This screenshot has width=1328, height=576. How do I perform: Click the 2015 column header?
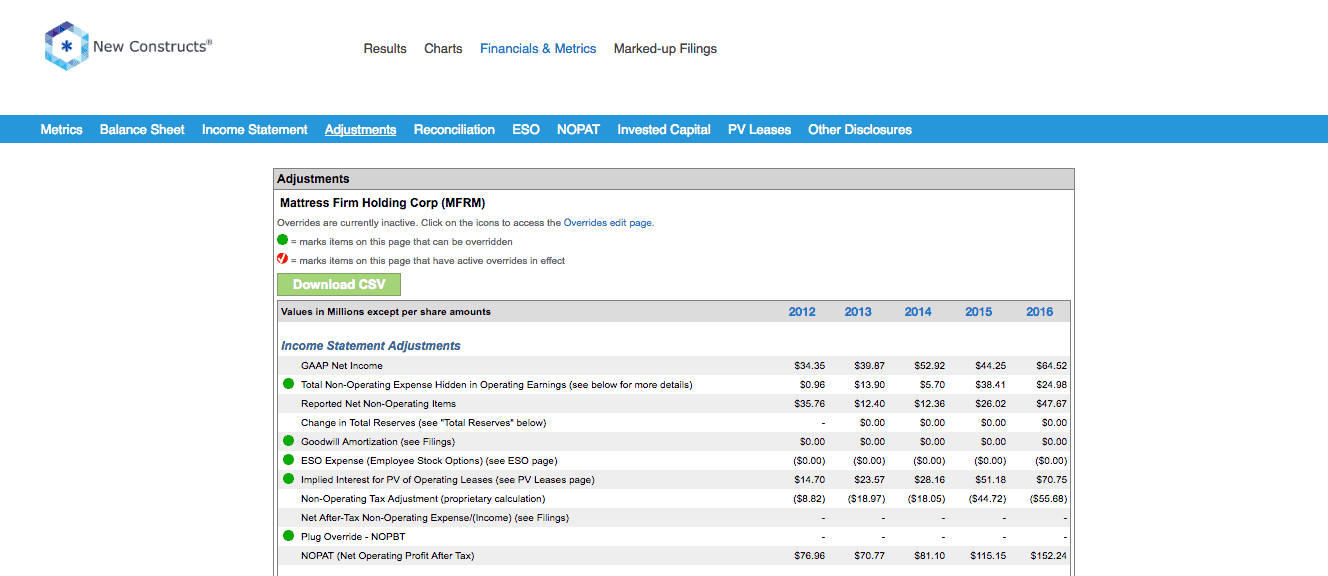point(979,312)
